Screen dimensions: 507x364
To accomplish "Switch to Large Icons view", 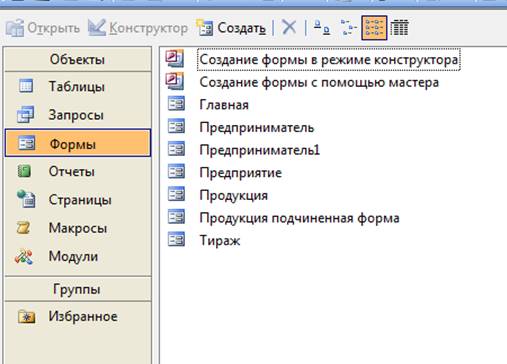I will [x=322, y=27].
